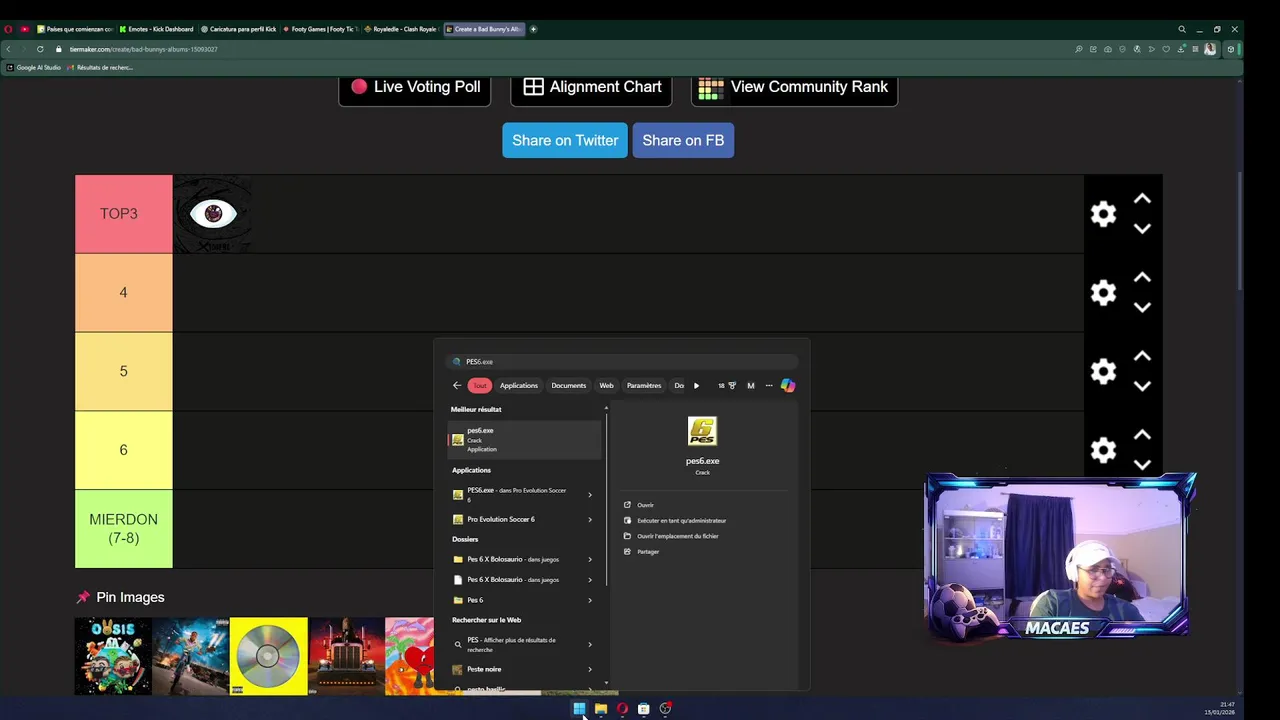
Task: Open settings gear for tier 5
Action: [1103, 371]
